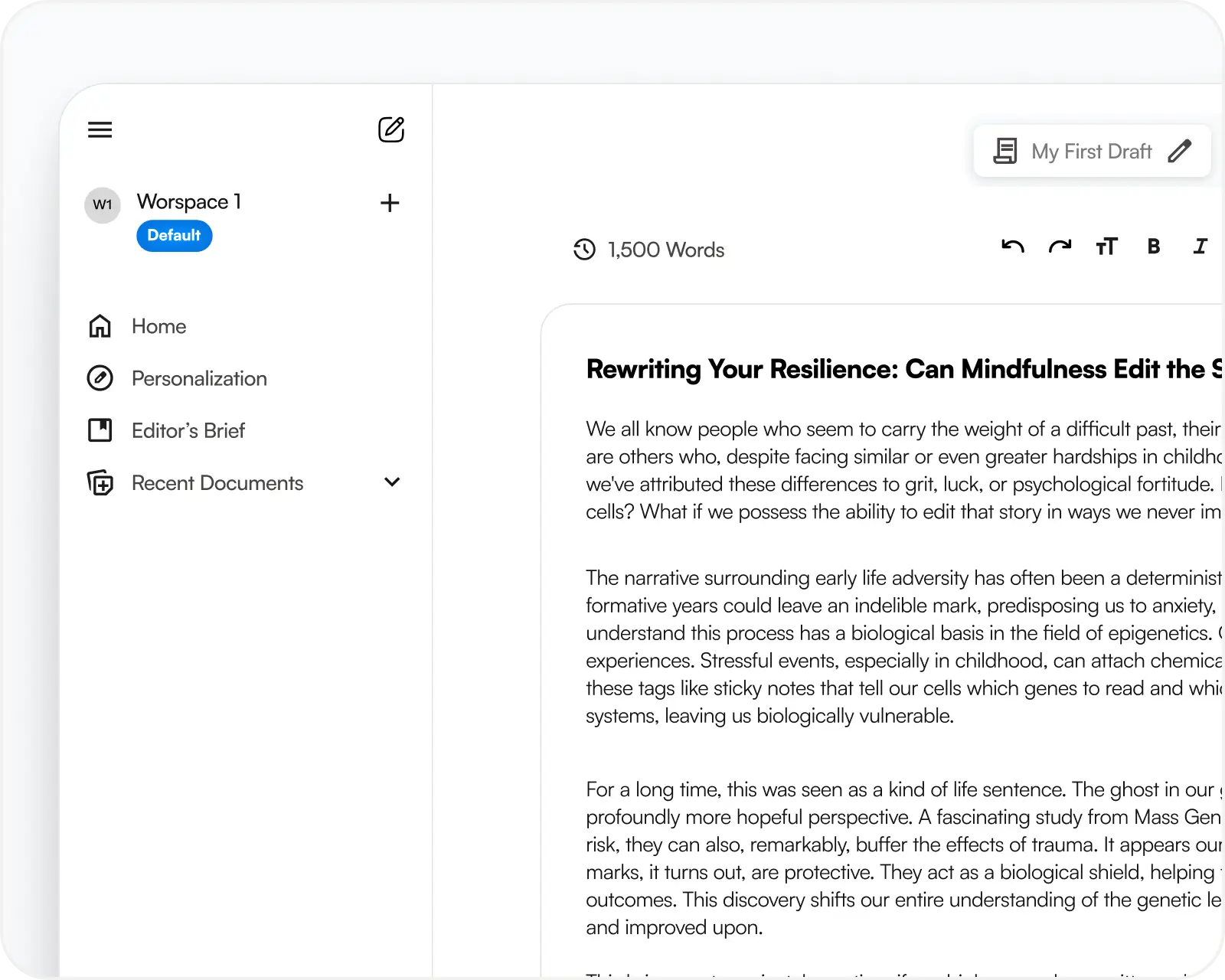Toggle bold formatting

pyautogui.click(x=1154, y=247)
